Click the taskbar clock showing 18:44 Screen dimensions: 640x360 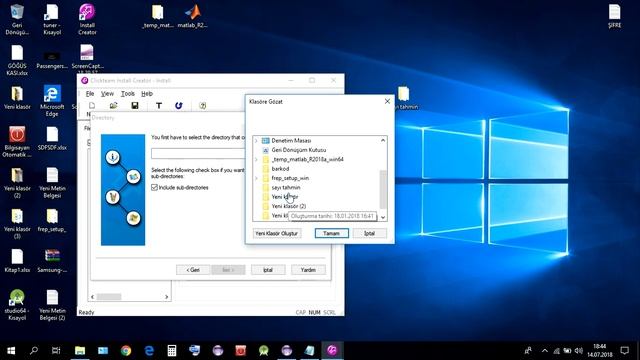coord(600,351)
